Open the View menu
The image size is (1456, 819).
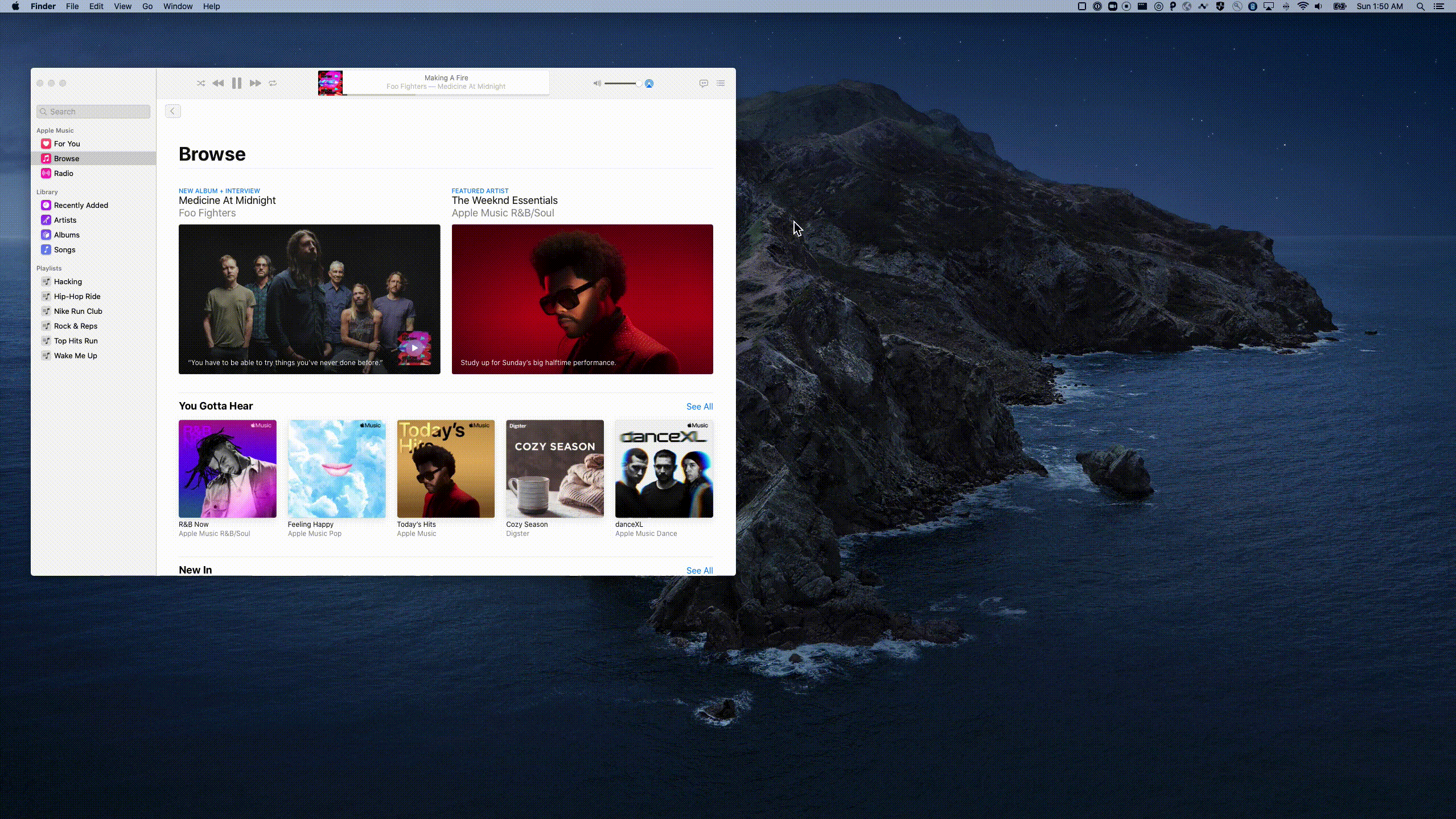[122, 6]
